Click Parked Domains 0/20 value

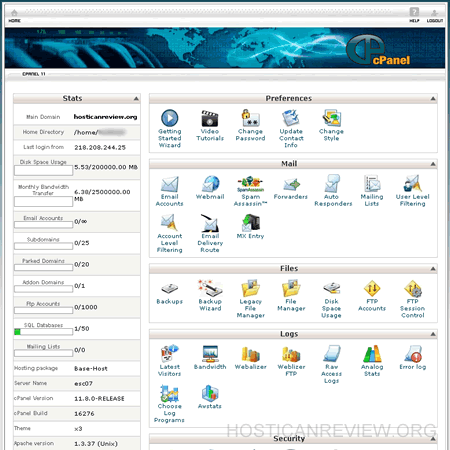click(82, 264)
